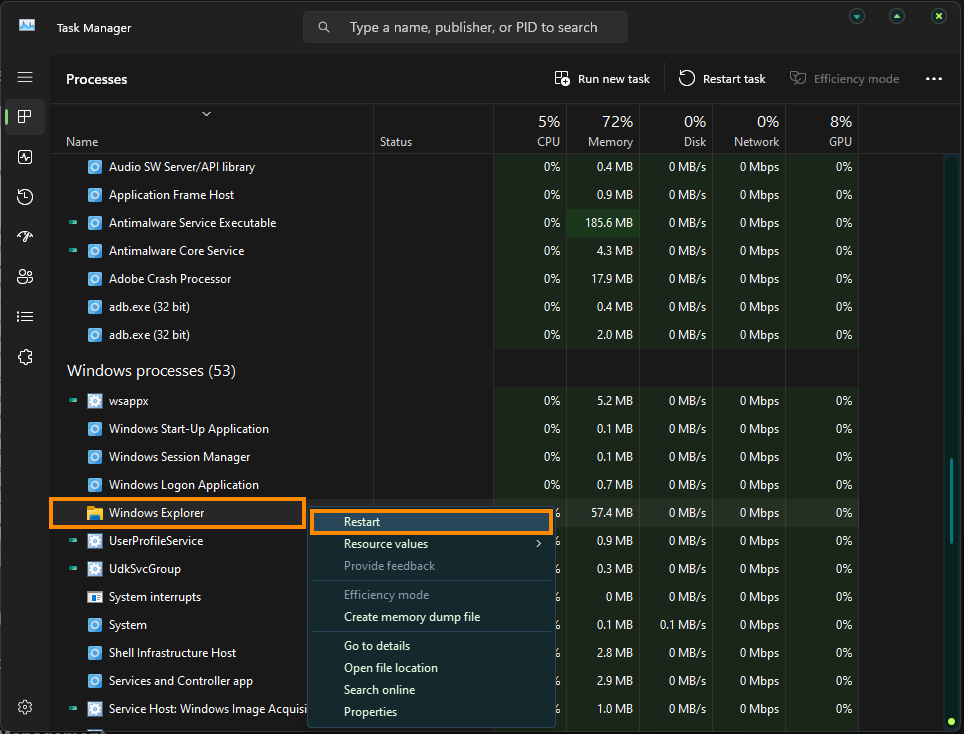Image resolution: width=964 pixels, height=734 pixels.
Task: Expand the UdkSvcGroup group
Action: click(73, 569)
